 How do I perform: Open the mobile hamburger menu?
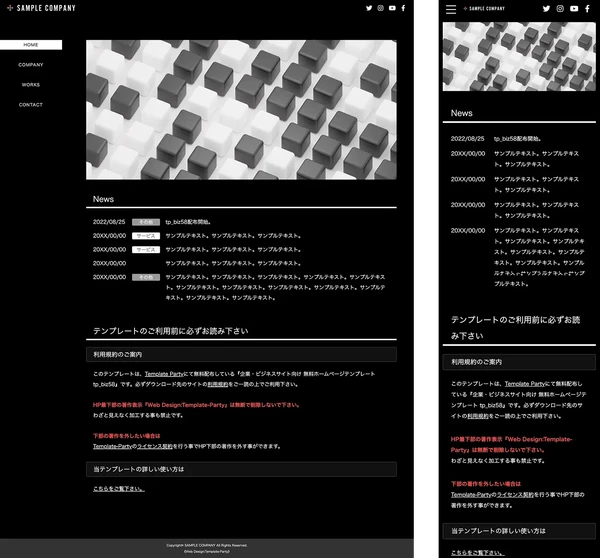[451, 9]
